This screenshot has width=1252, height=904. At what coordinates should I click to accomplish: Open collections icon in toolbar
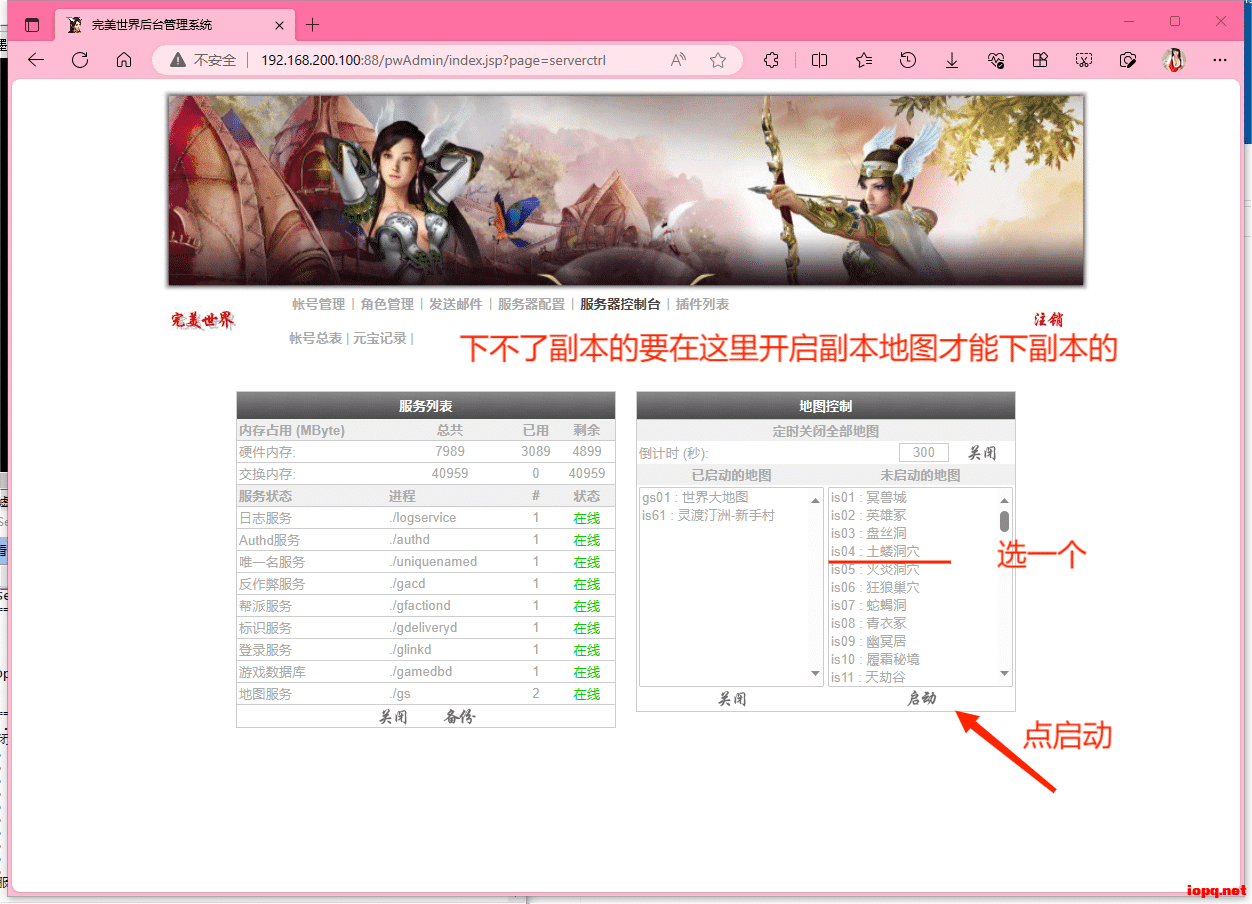tap(1040, 60)
